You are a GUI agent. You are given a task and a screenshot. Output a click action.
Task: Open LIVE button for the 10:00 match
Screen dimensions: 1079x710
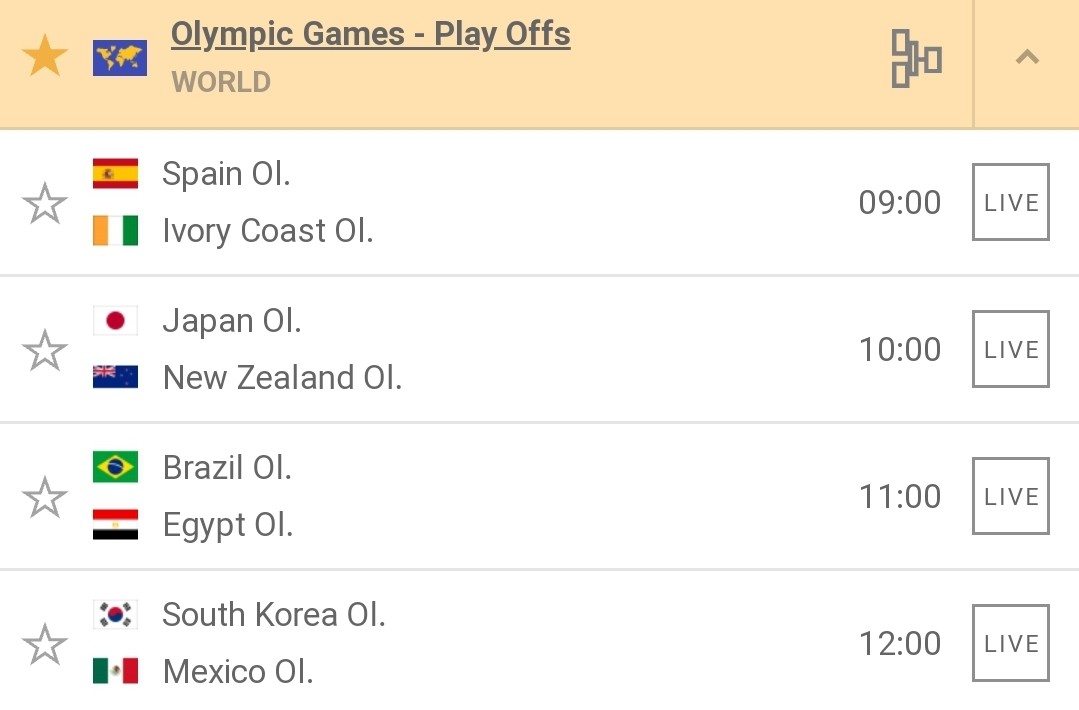[x=1011, y=349]
